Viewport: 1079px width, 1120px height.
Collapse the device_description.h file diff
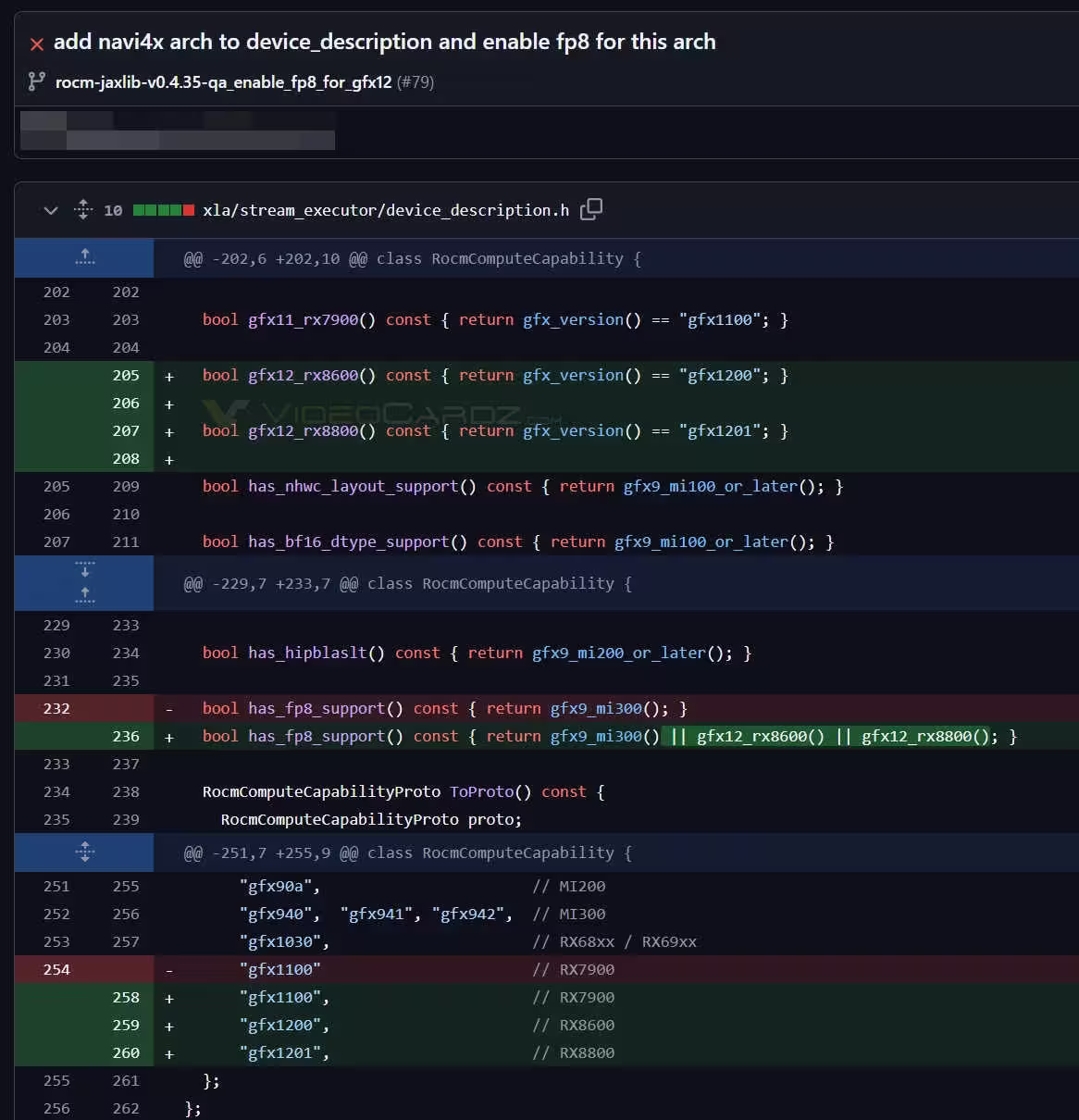pyautogui.click(x=51, y=210)
